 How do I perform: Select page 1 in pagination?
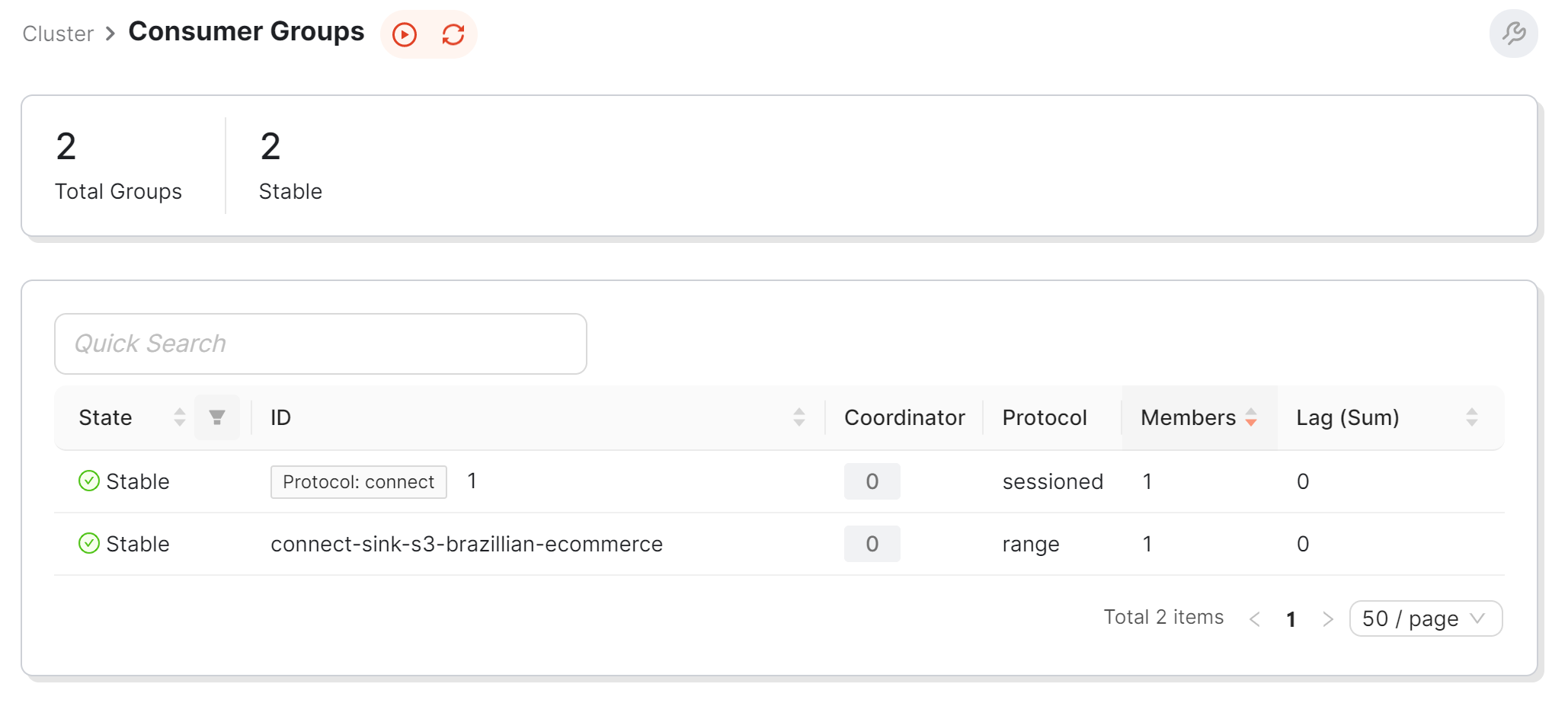pos(1291,619)
